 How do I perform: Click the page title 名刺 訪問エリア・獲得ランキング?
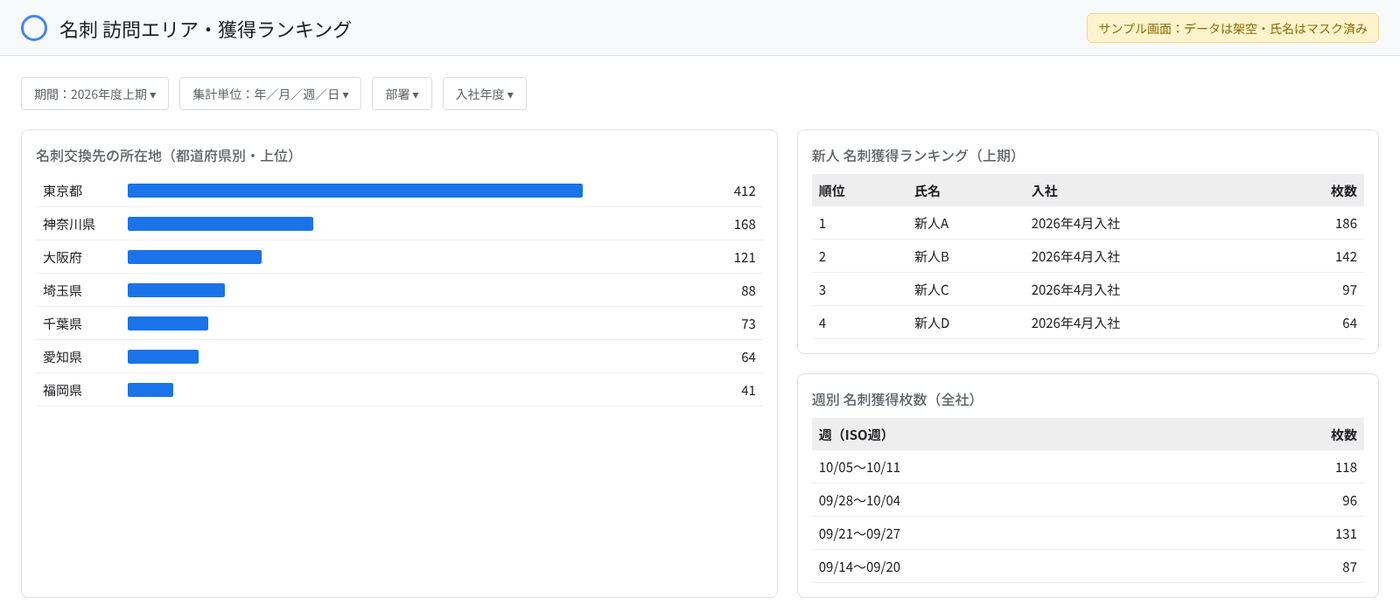[x=205, y=29]
